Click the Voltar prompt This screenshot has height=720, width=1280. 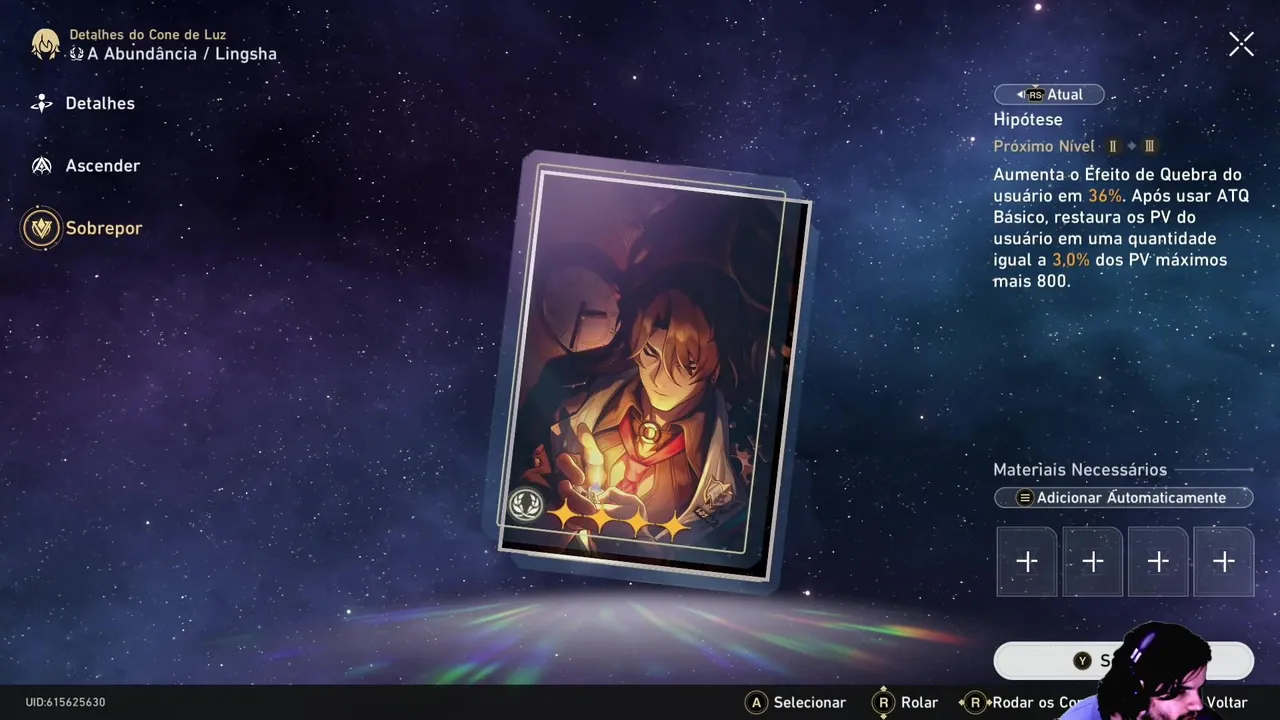point(1227,703)
